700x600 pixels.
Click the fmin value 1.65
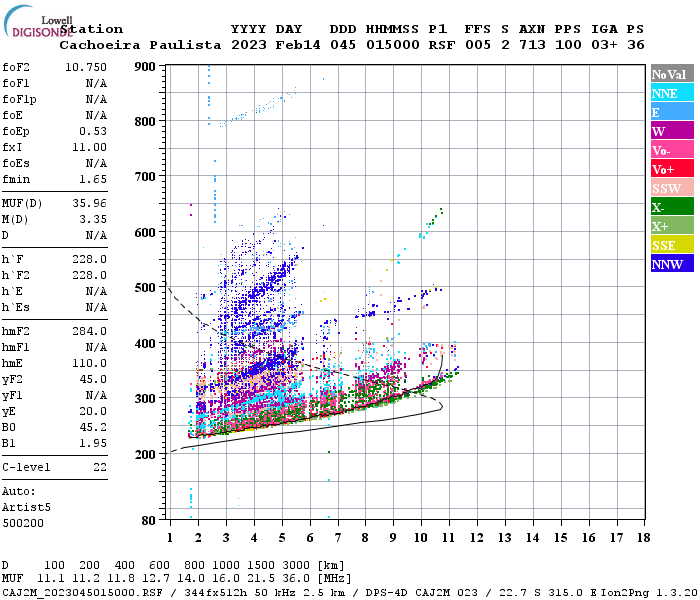(93, 179)
